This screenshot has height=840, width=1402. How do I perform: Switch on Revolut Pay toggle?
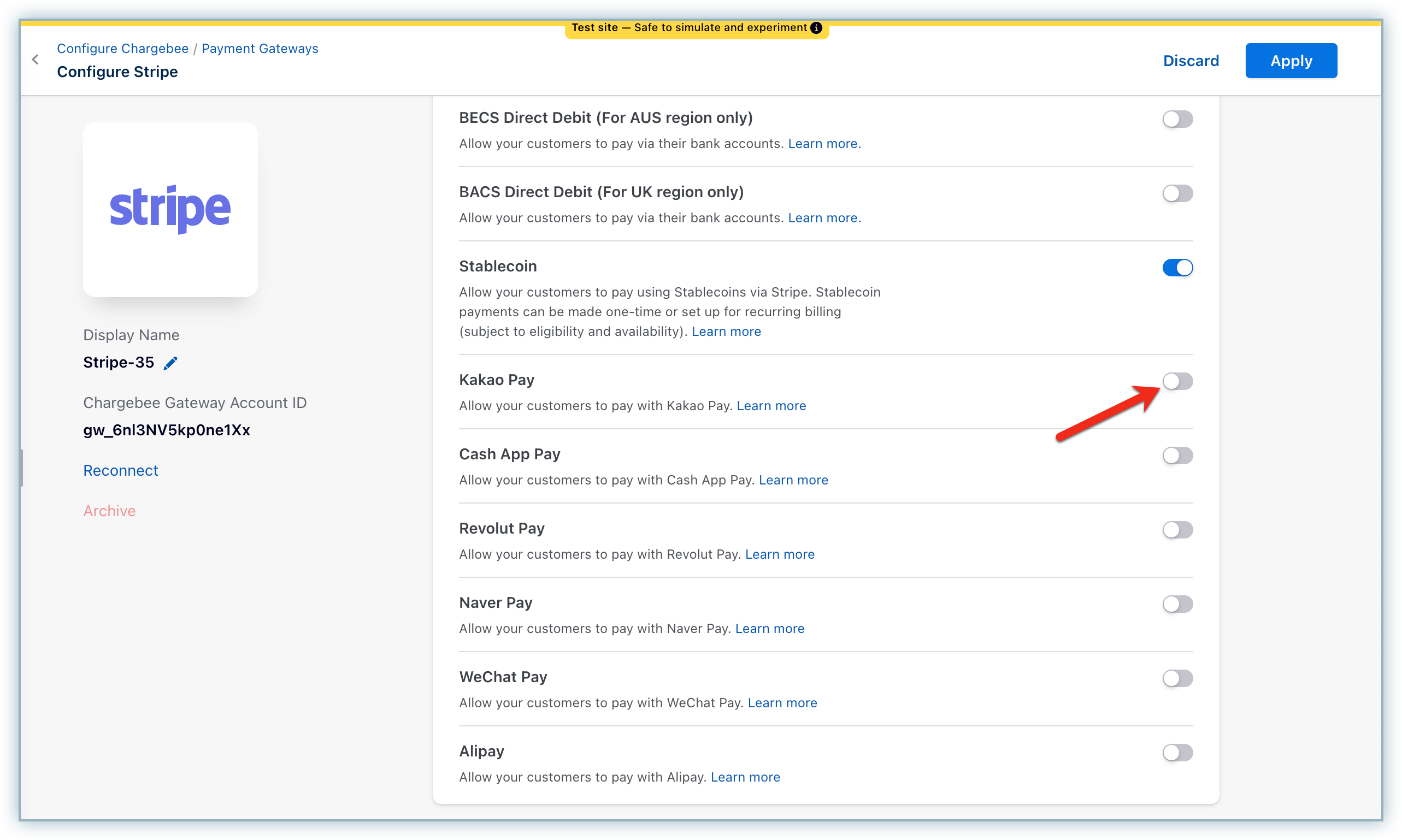[x=1177, y=529]
